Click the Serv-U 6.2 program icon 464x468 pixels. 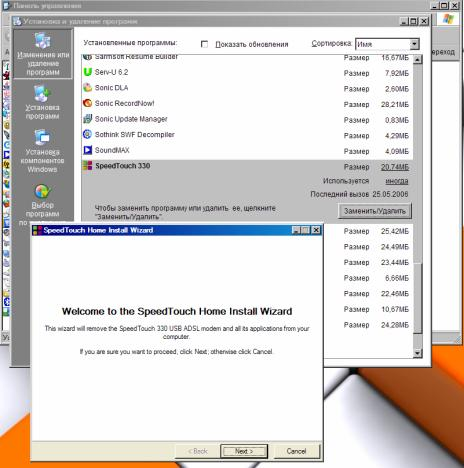tap(87, 72)
